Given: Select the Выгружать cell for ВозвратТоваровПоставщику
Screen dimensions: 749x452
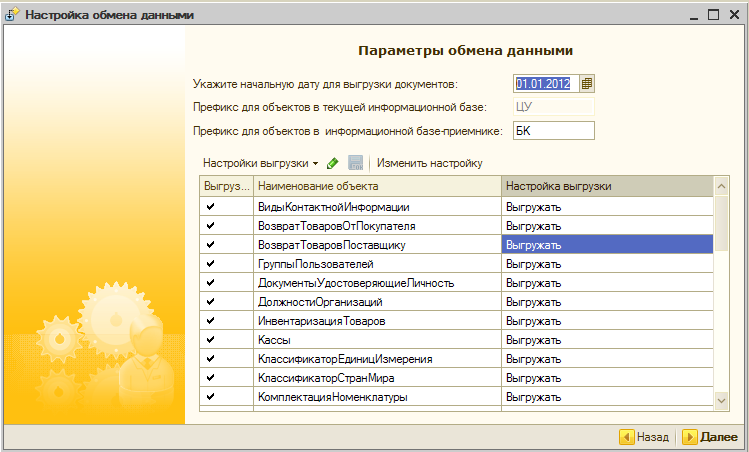Looking at the screenshot, I should [605, 245].
